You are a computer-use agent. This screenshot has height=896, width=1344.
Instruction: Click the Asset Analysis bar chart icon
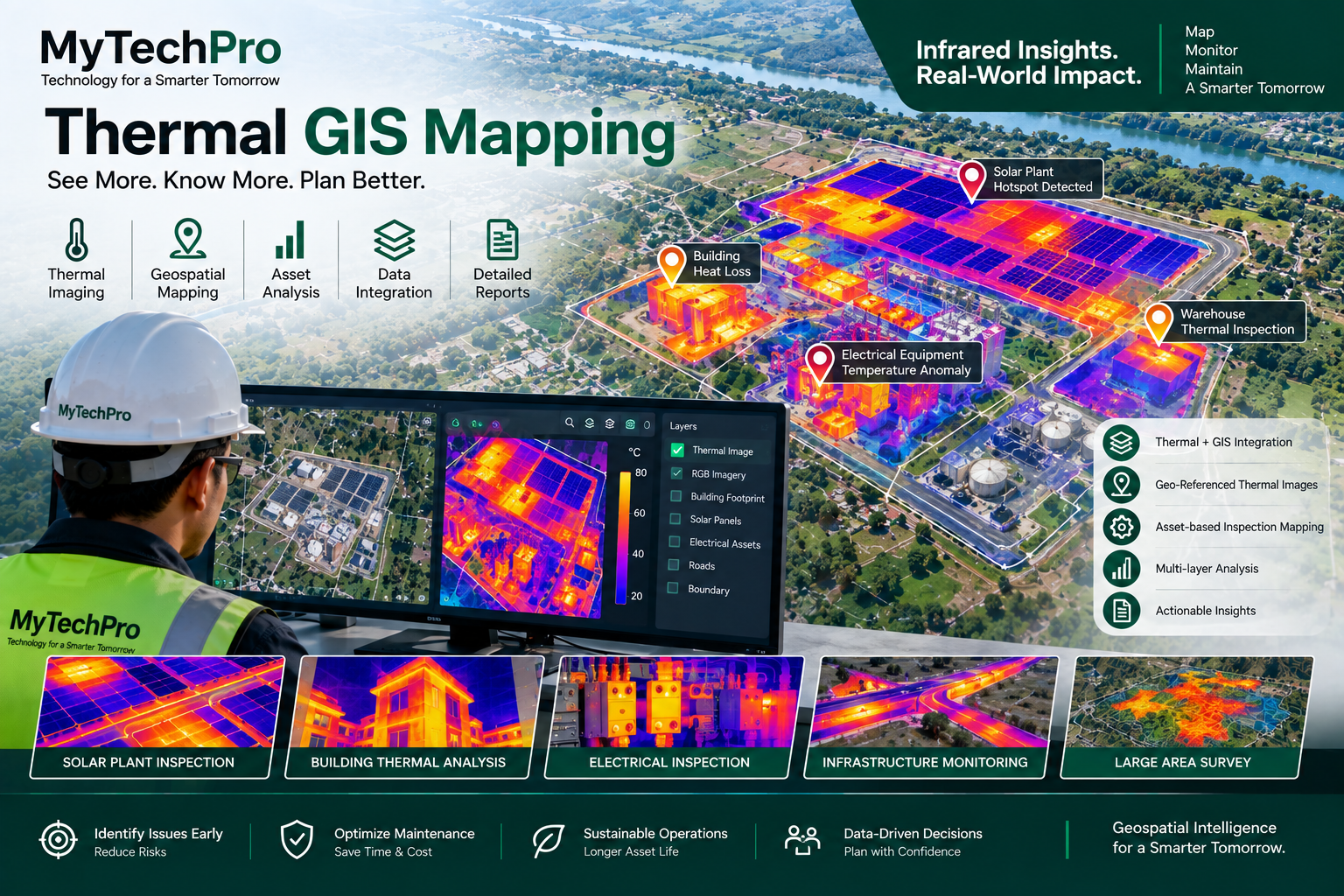click(x=290, y=240)
